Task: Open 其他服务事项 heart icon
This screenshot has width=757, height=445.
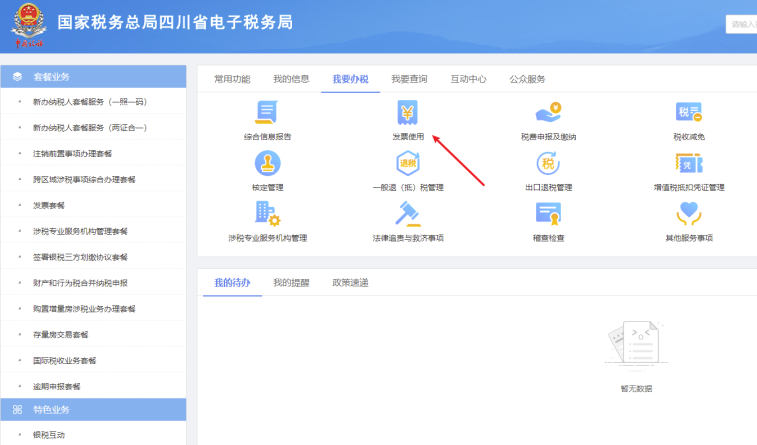Action: [x=689, y=214]
